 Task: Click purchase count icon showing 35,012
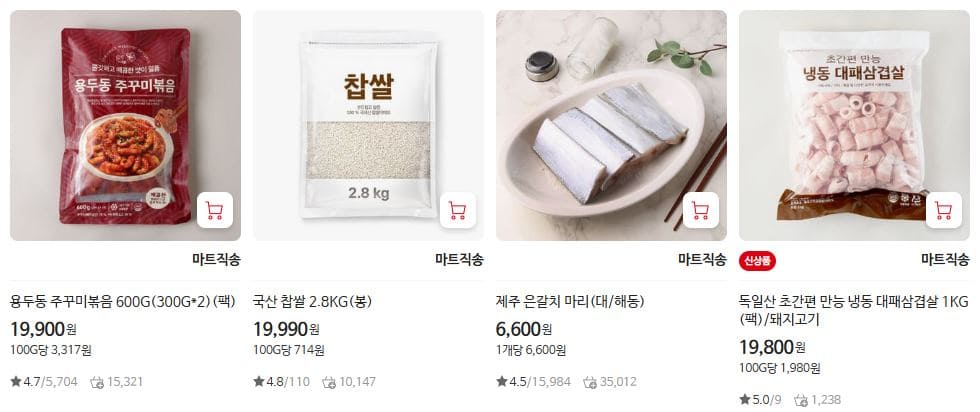(x=590, y=382)
